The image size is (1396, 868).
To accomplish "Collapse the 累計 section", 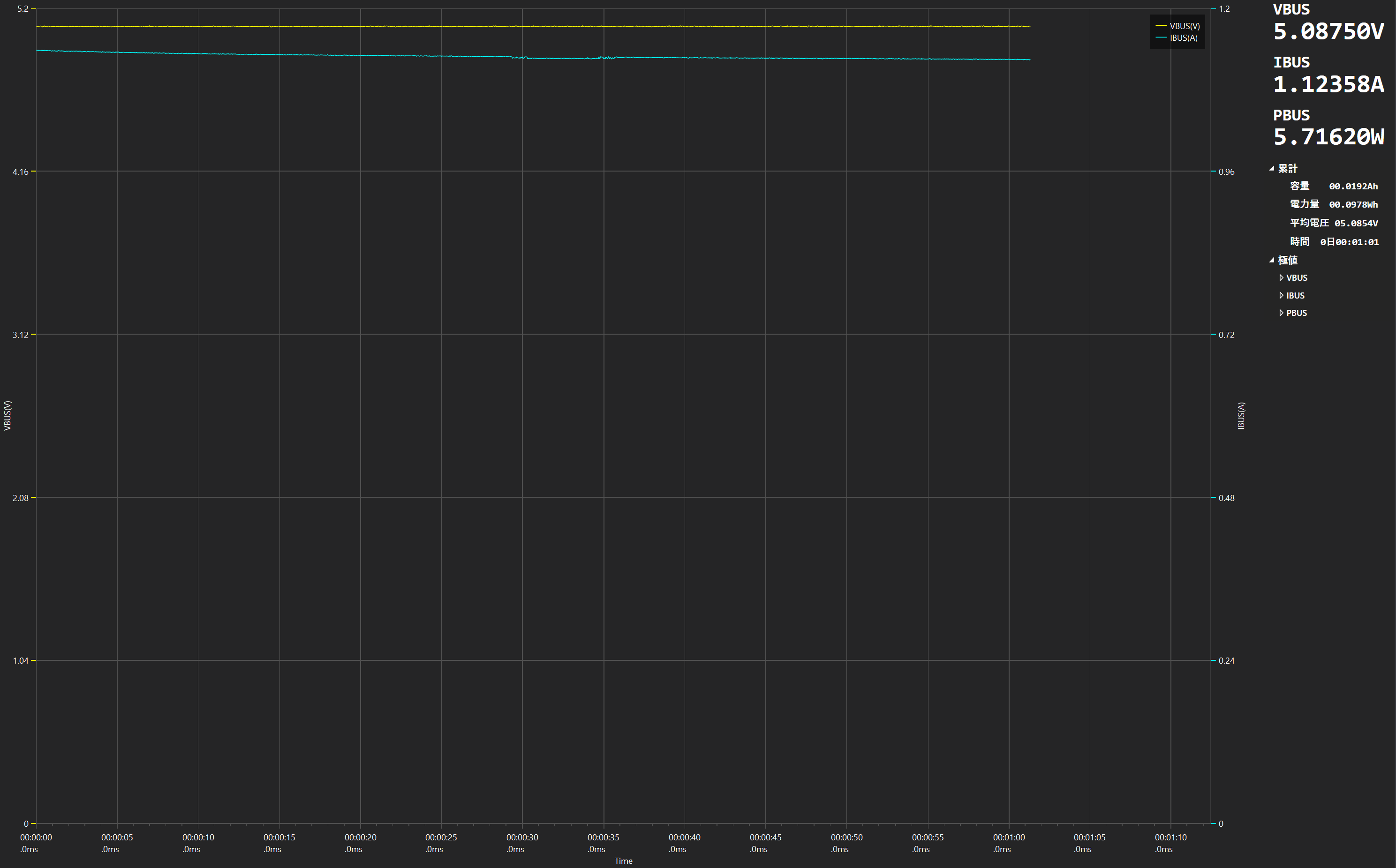I will pyautogui.click(x=1272, y=169).
